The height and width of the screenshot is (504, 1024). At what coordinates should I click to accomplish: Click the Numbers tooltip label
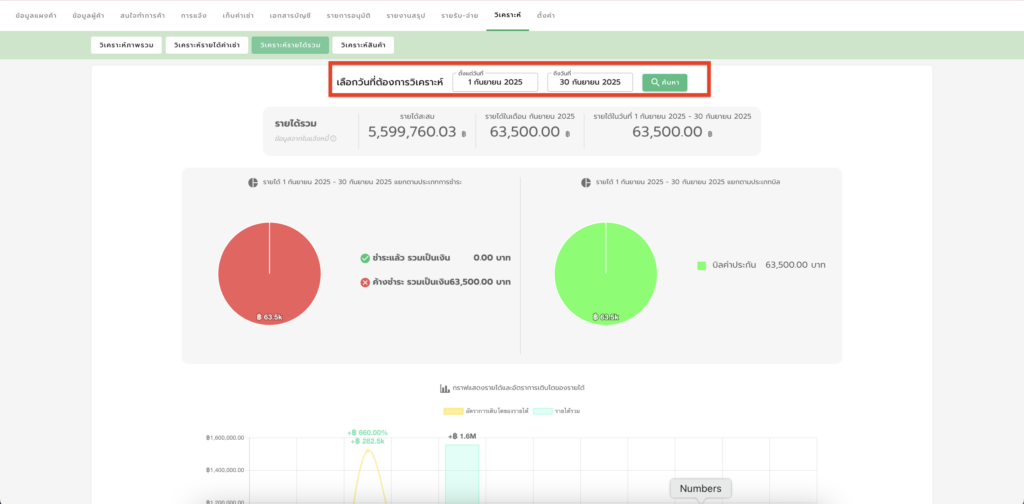tap(701, 488)
